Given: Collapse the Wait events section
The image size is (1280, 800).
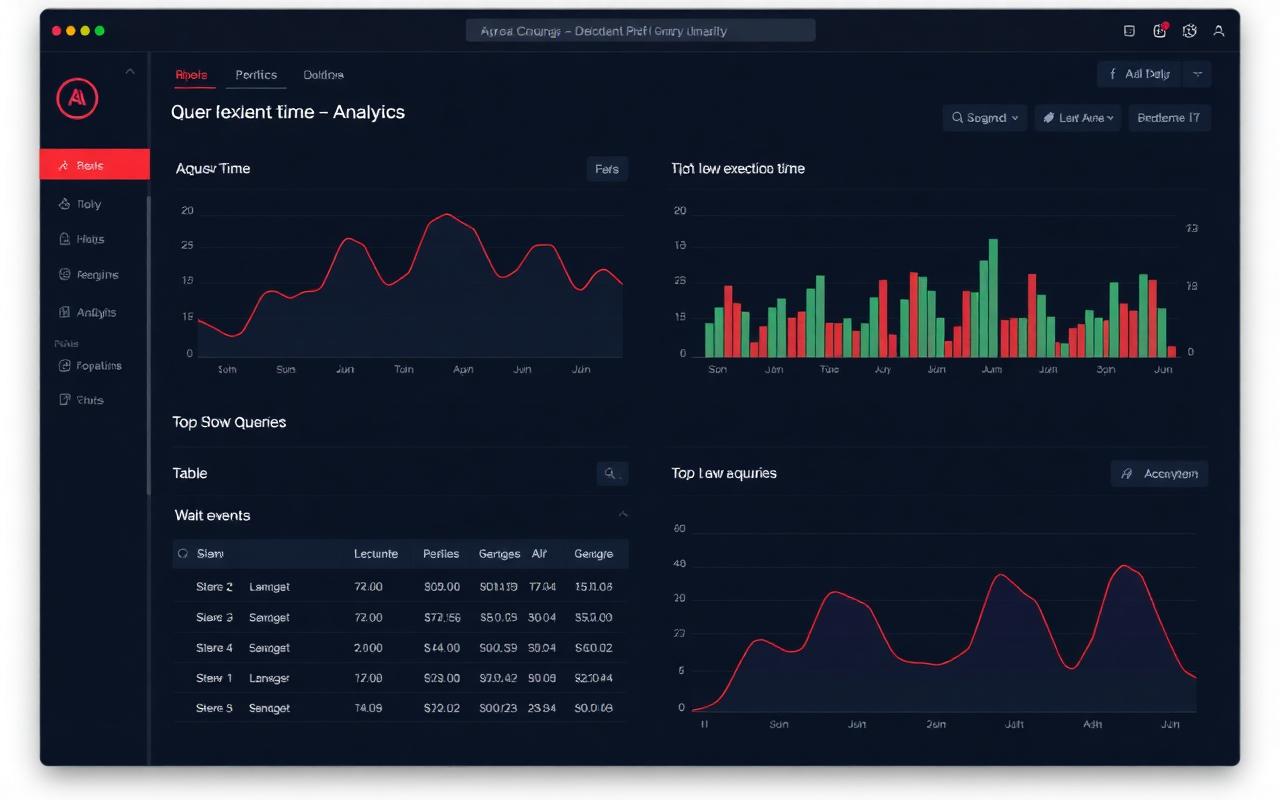Looking at the screenshot, I should pos(623,514).
